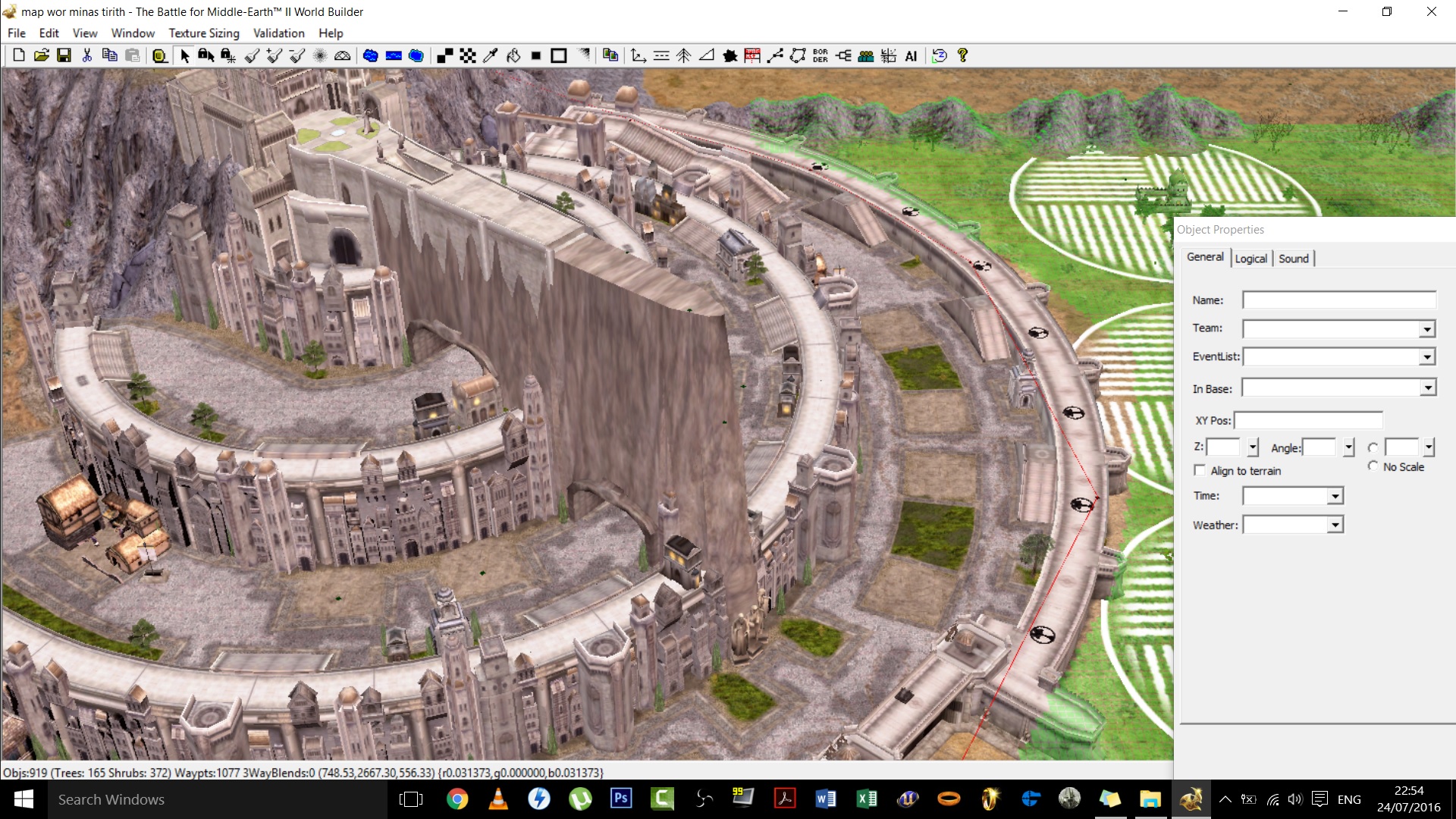
Task: Click the Name input field
Action: [1339, 300]
